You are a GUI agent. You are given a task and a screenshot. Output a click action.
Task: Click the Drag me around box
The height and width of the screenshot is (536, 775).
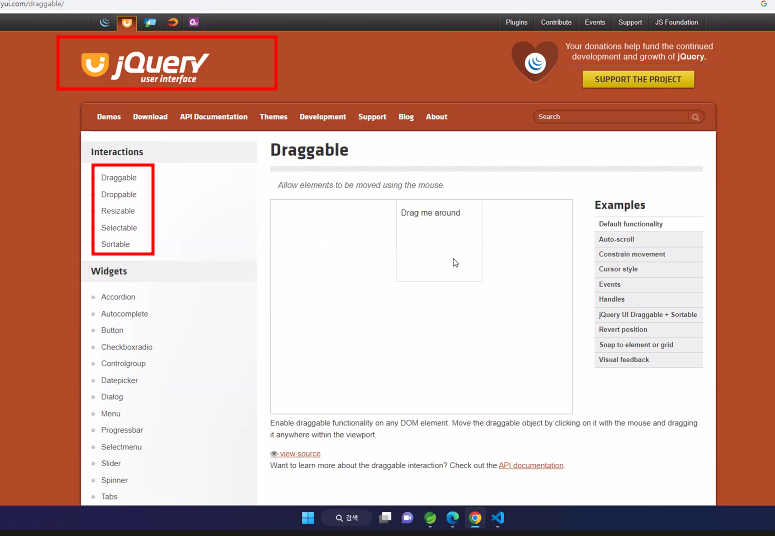click(x=439, y=241)
